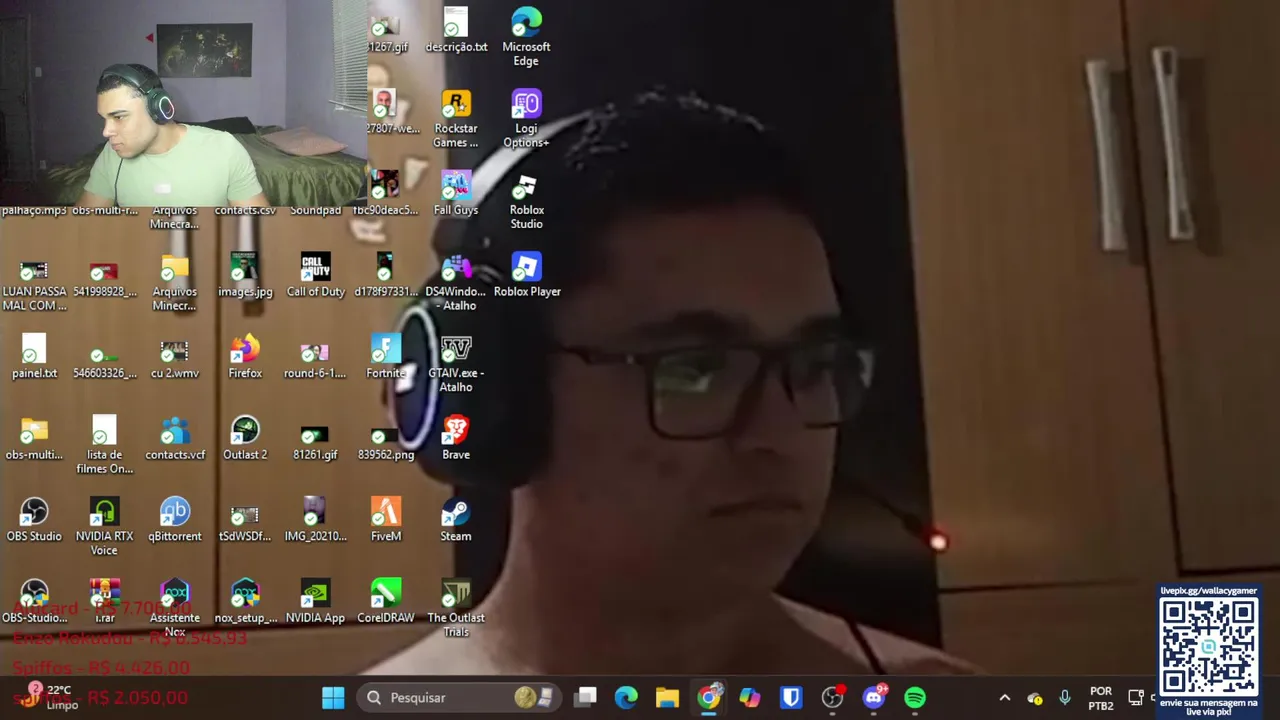1280x720 pixels.
Task: Select painel.txt file on desktop
Action: (x=34, y=357)
